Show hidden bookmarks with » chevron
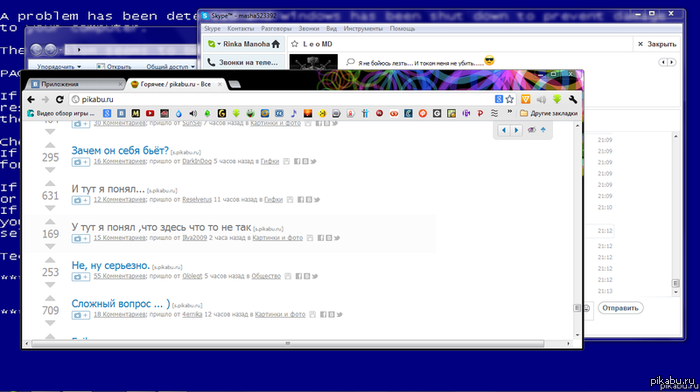 pos(509,112)
